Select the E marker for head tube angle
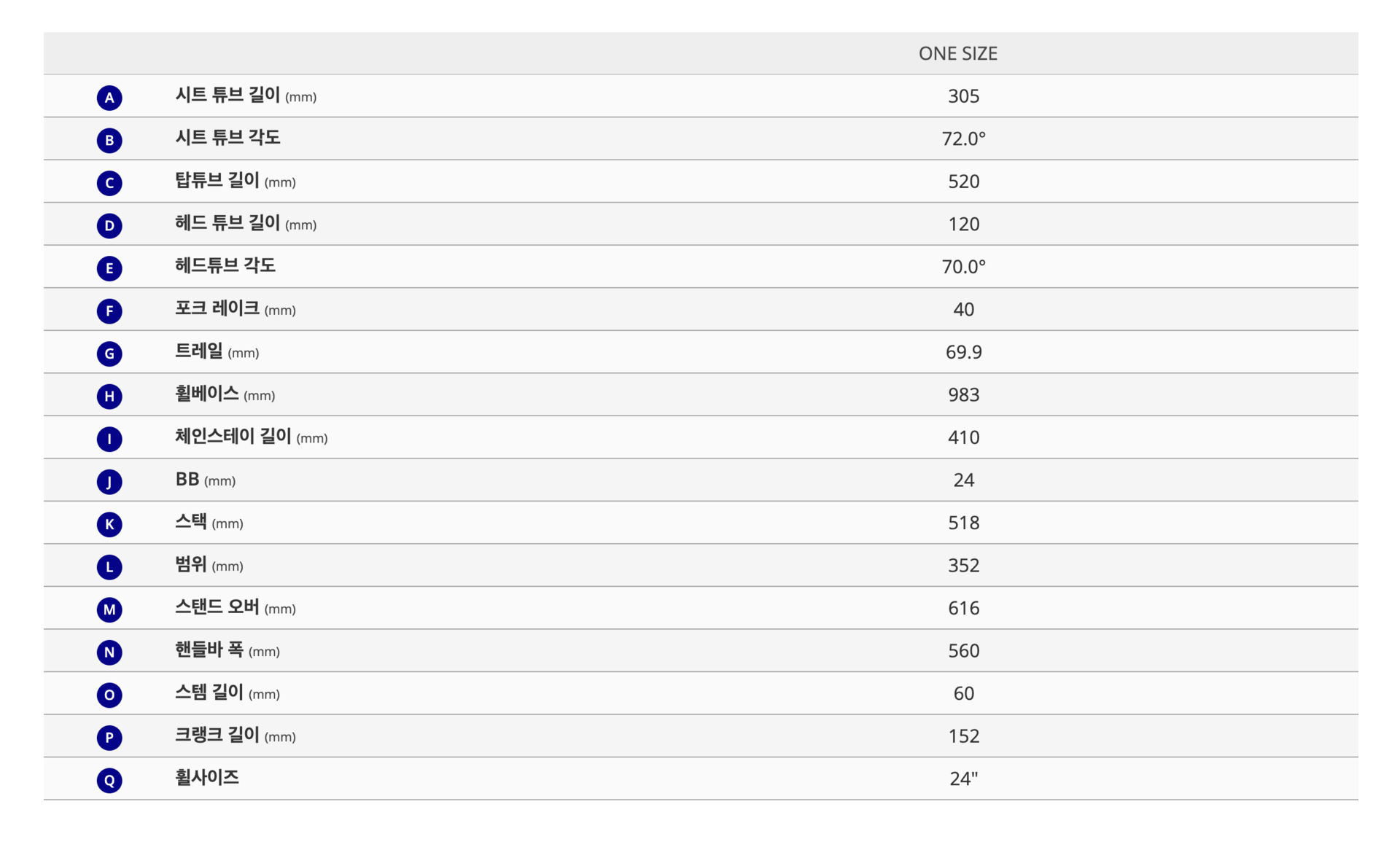1400x866 pixels. point(109,268)
